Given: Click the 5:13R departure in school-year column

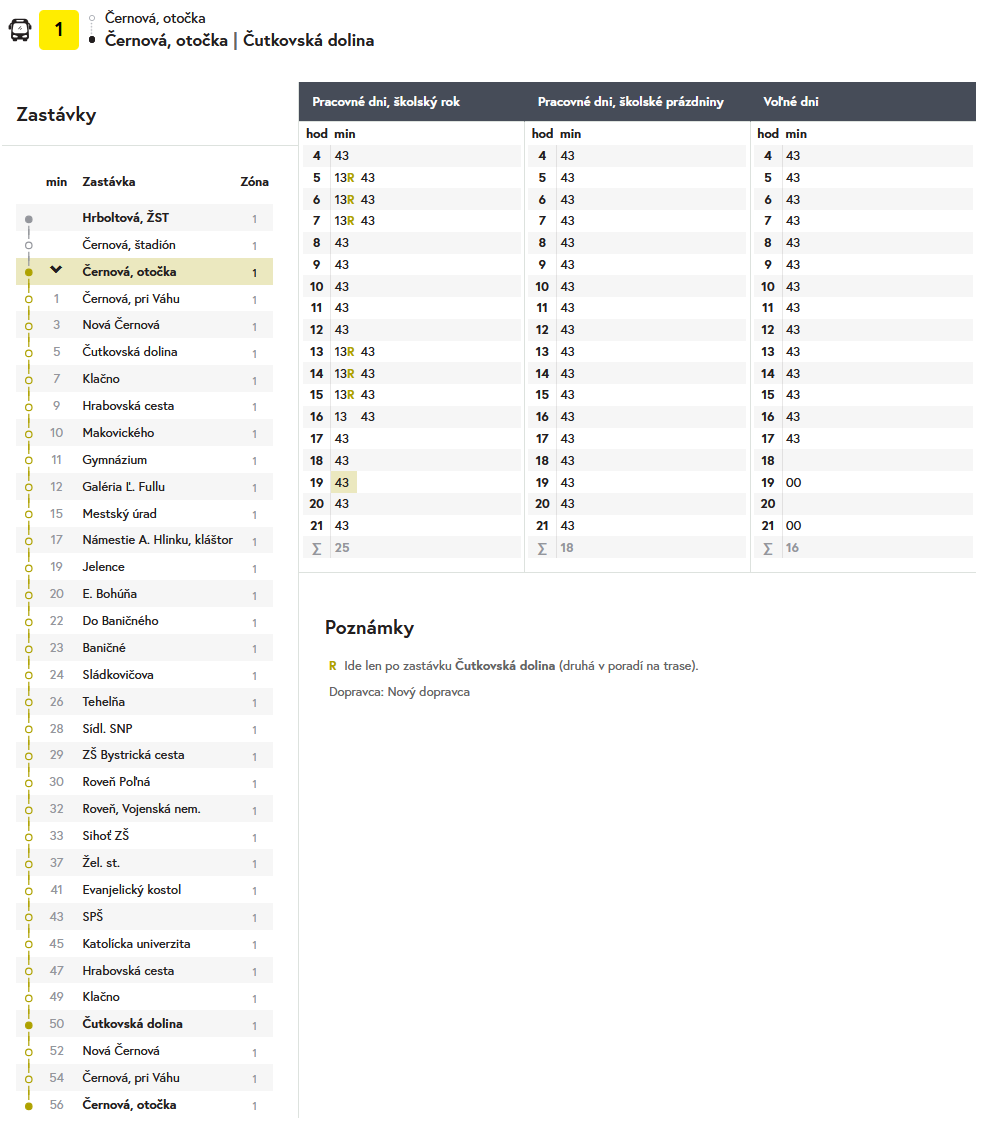Looking at the screenshot, I should (344, 178).
